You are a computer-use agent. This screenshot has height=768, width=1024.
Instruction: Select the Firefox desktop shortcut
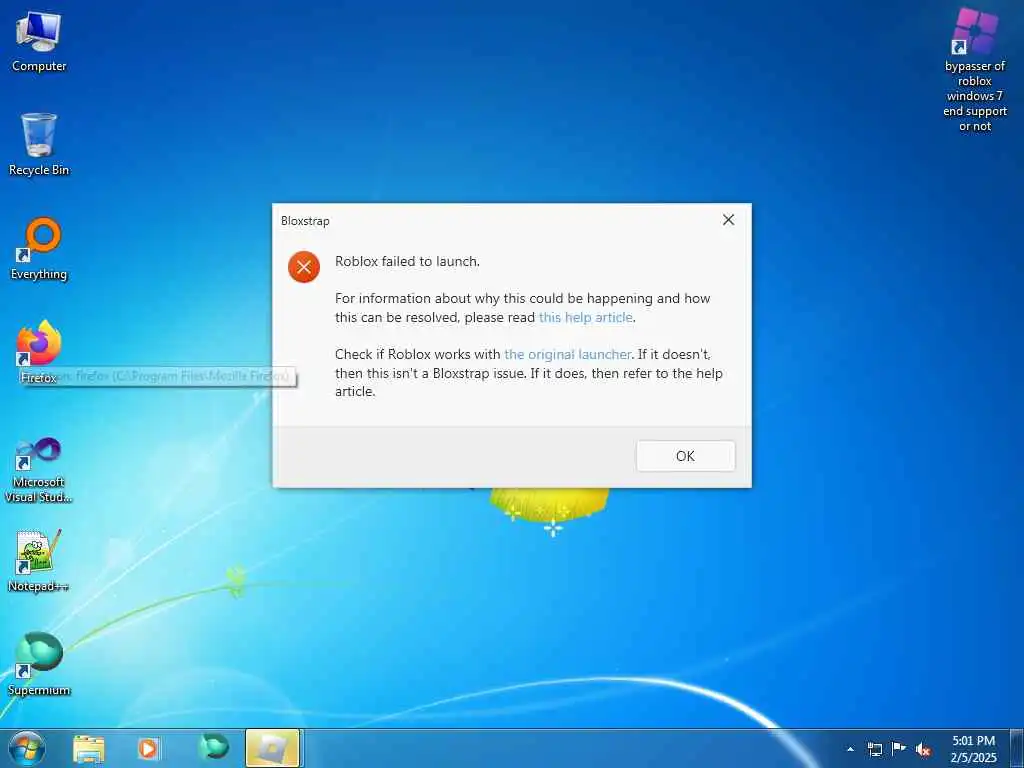39,351
